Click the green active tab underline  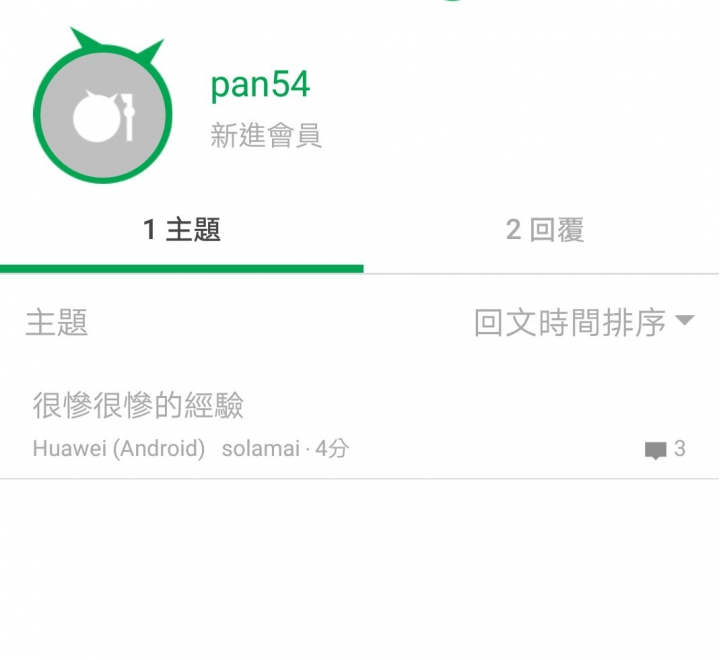click(182, 269)
